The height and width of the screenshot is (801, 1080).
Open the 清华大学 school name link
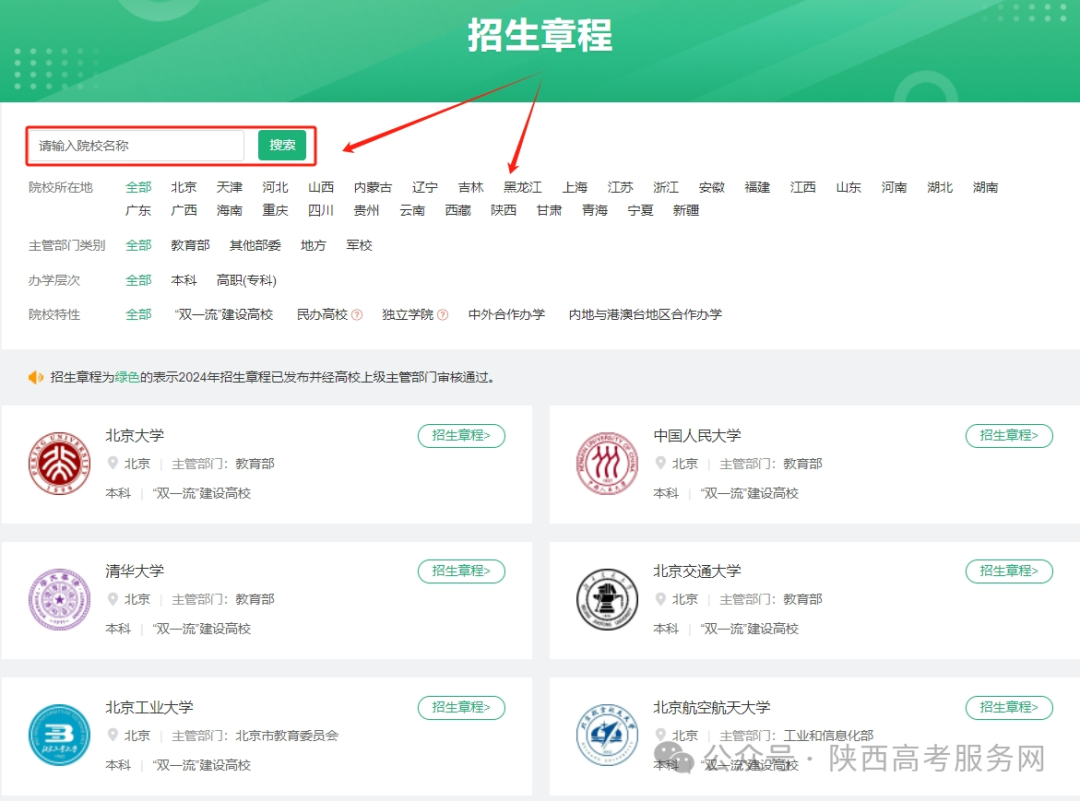point(134,571)
